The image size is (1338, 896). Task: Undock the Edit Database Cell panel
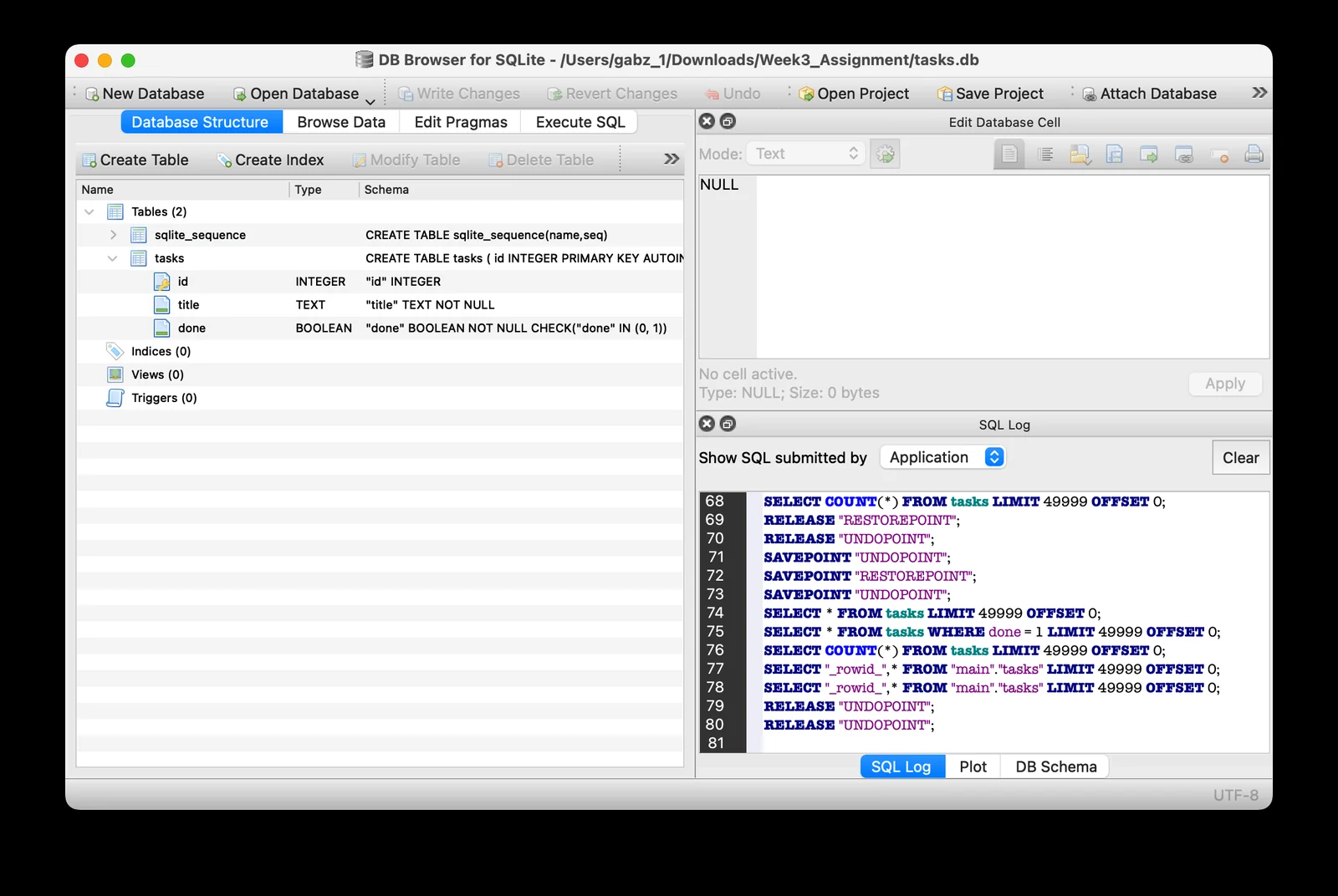[x=728, y=121]
